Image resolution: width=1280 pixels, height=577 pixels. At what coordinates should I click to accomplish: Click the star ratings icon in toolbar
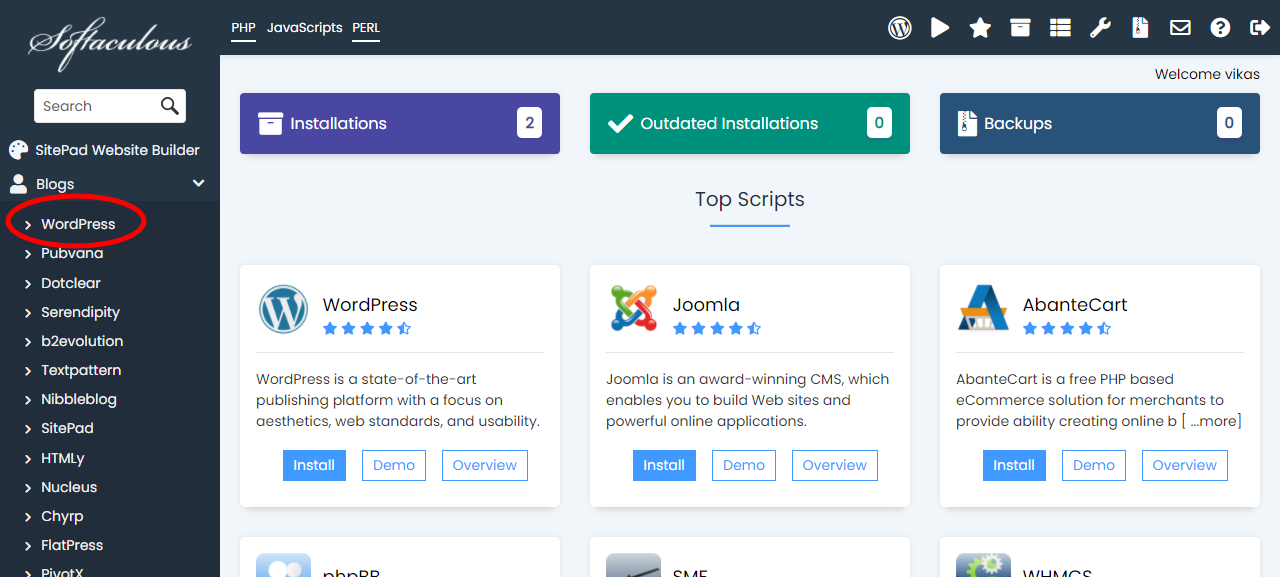980,28
